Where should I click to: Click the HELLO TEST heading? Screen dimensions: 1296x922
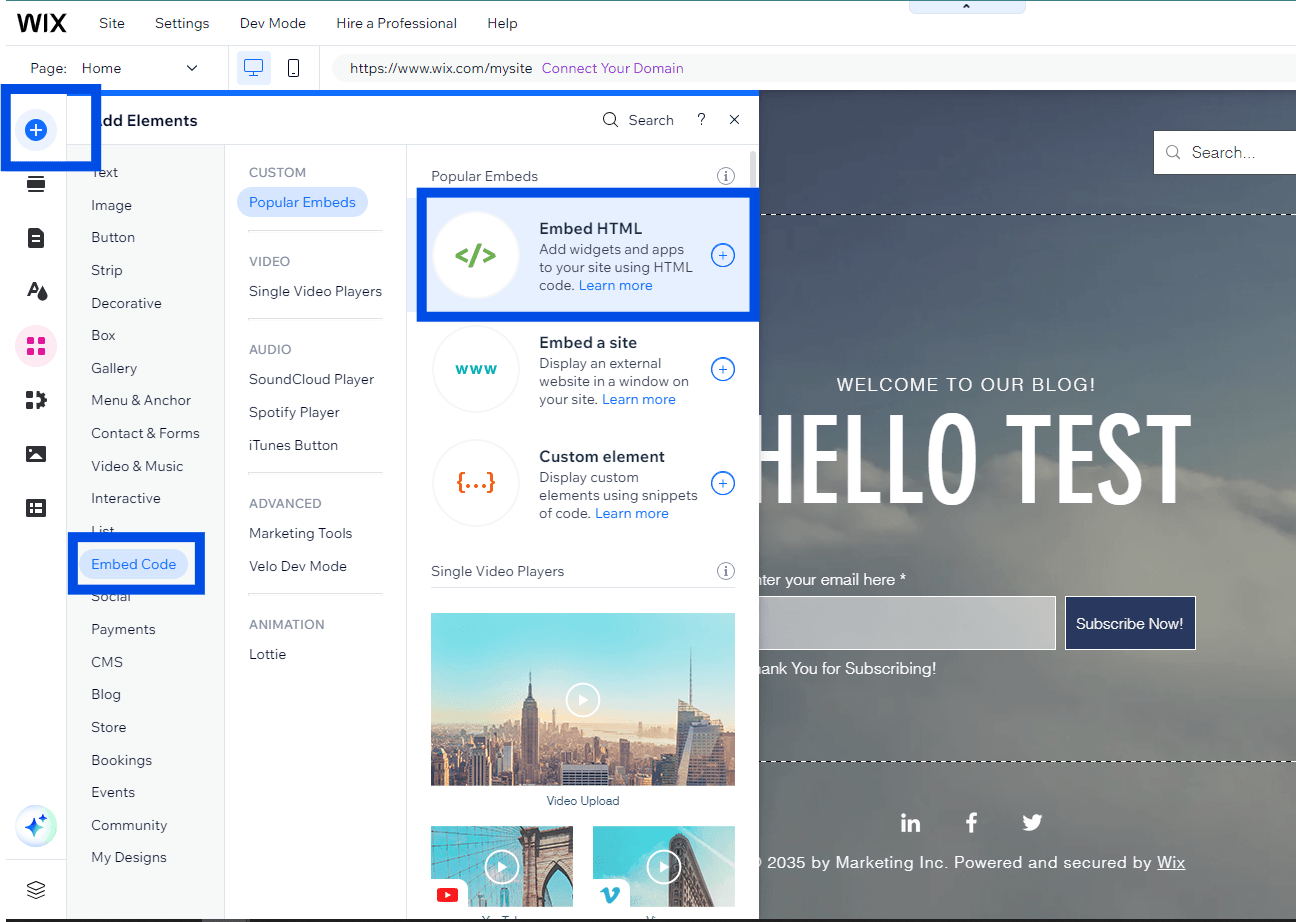(975, 460)
